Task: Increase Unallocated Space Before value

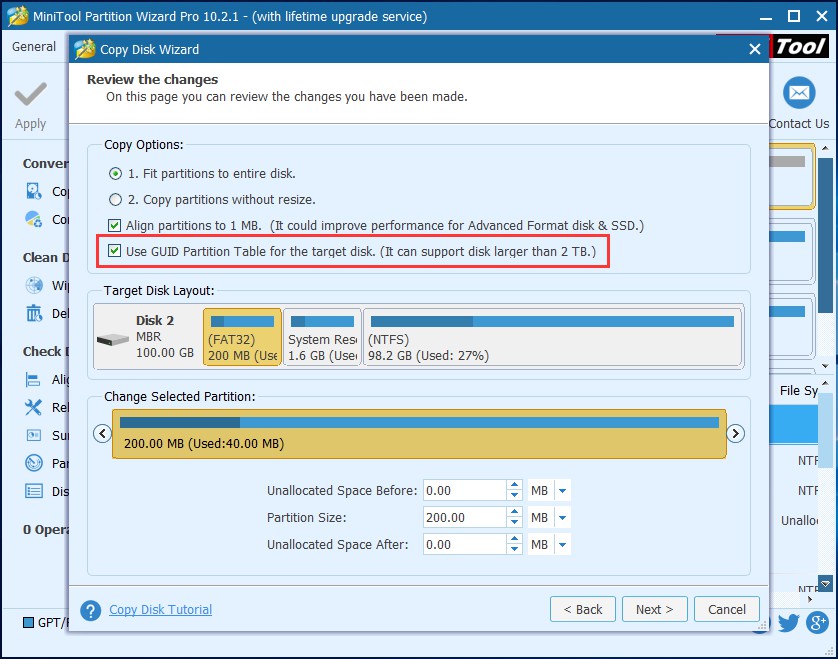Action: pos(514,485)
